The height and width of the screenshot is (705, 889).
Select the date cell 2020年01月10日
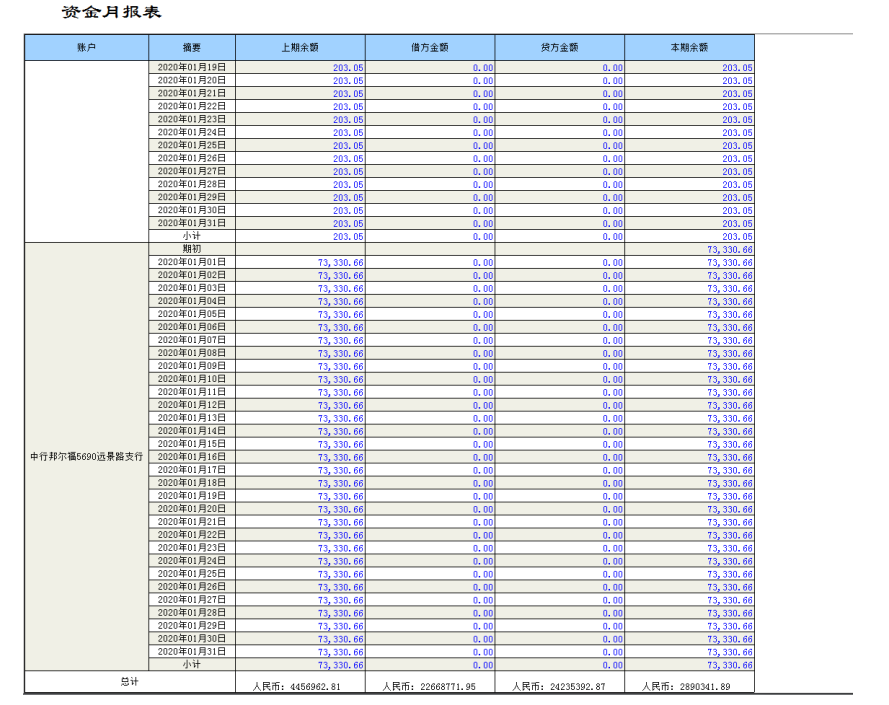coord(192,379)
